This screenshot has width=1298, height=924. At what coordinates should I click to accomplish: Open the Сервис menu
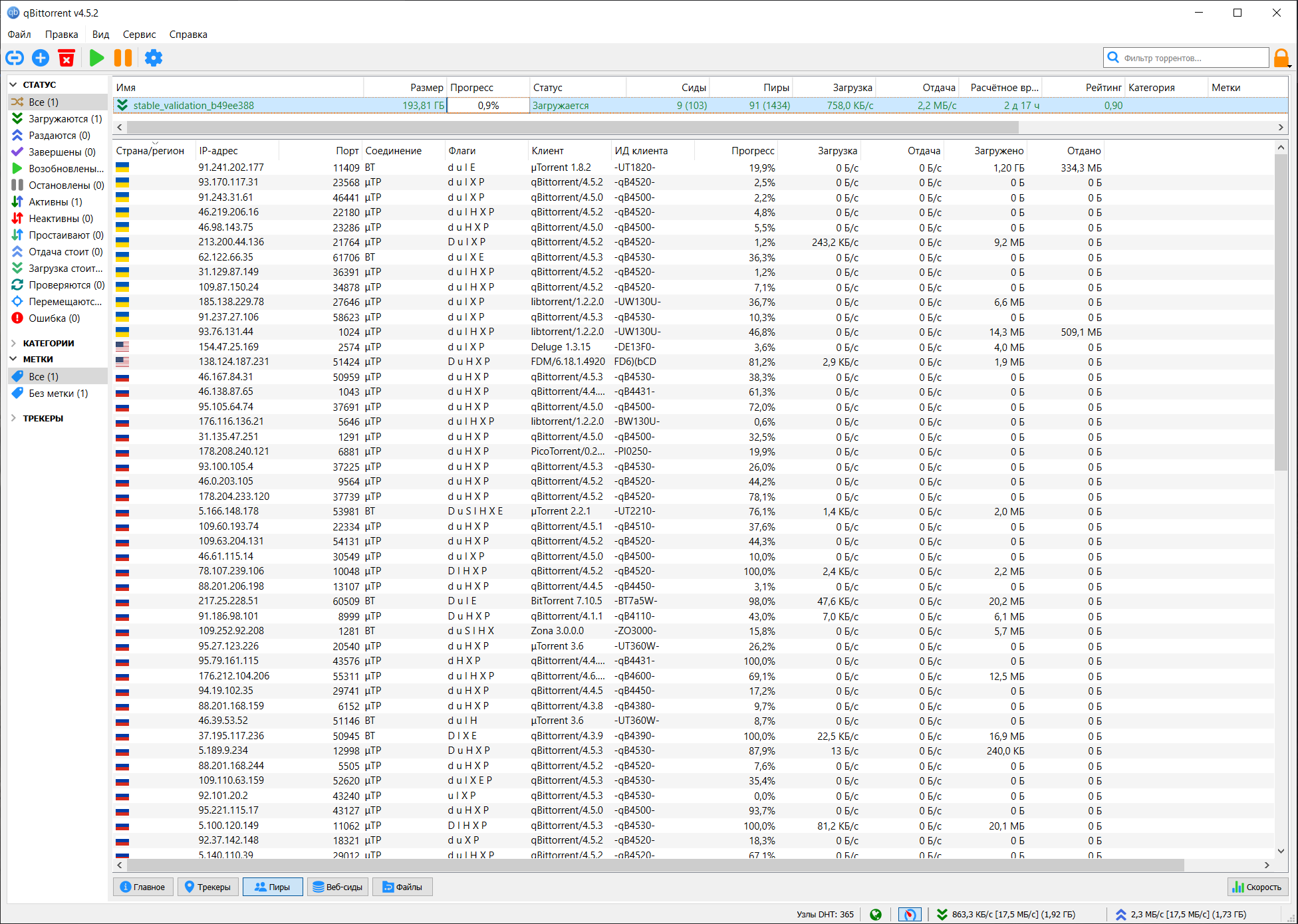coord(139,35)
